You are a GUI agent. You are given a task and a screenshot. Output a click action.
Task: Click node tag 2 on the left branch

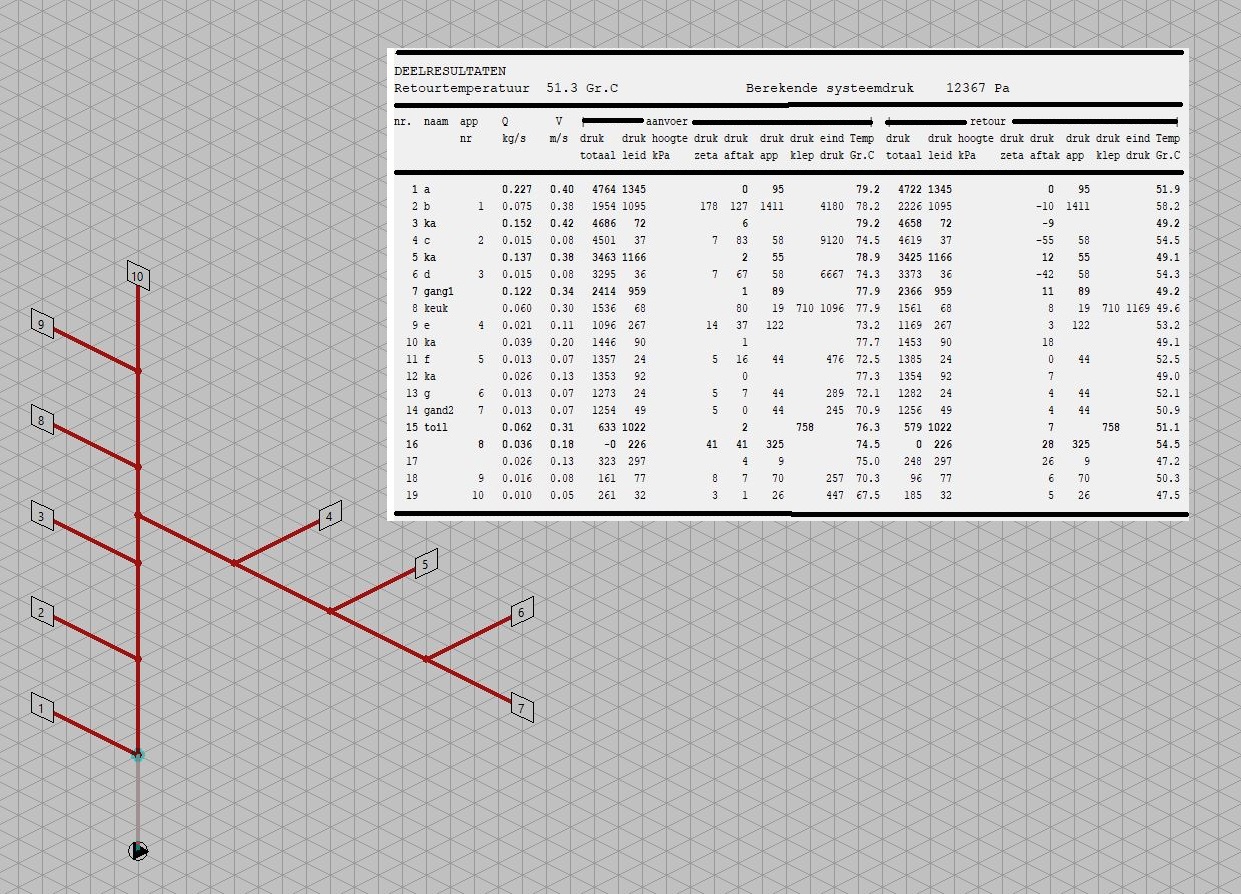41,612
